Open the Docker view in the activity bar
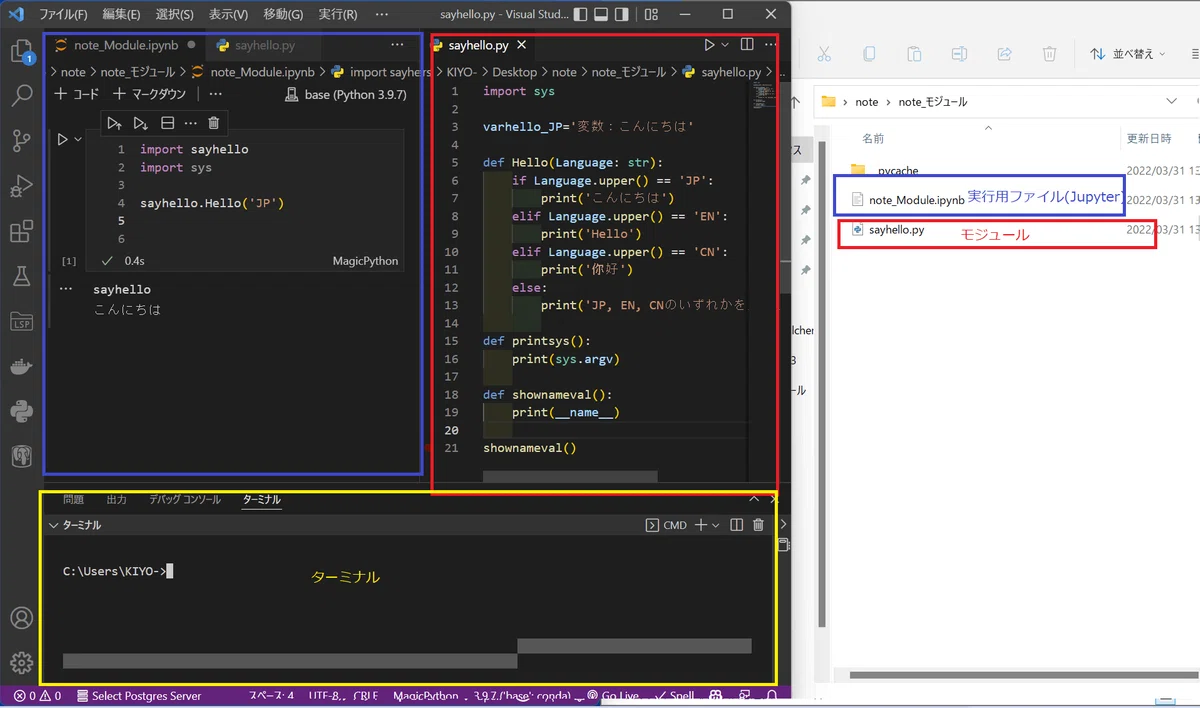 [21, 366]
